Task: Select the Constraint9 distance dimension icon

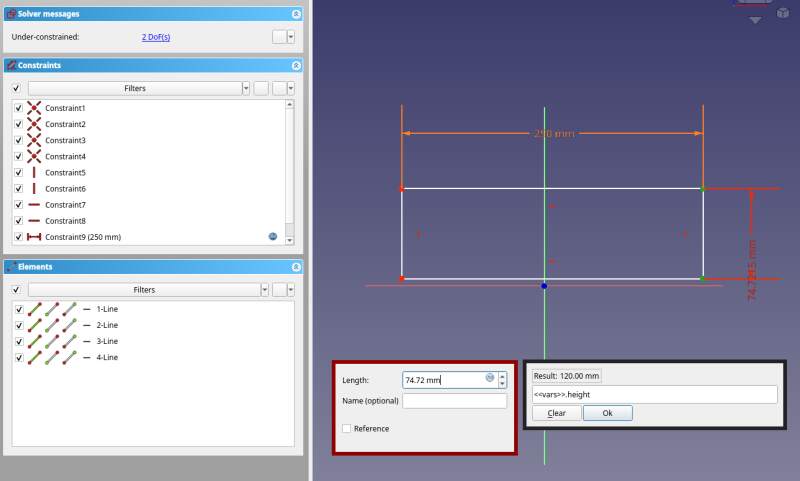Action: click(34, 237)
